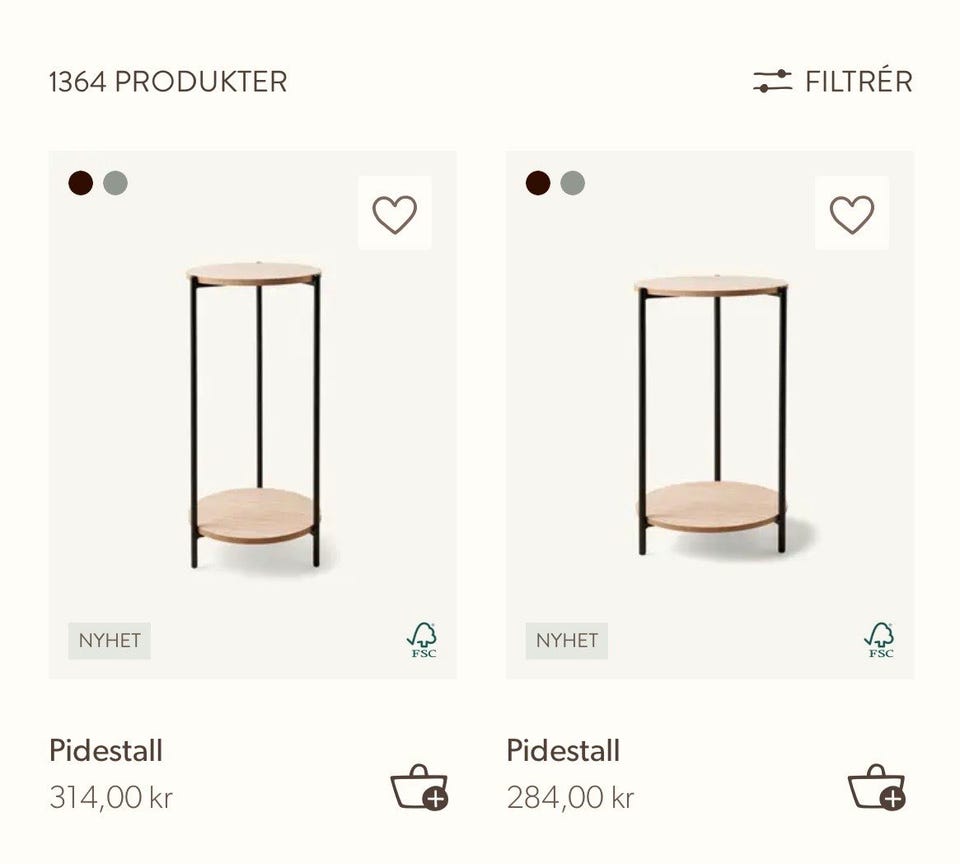
Task: Select dark brown color on 314,00 kr Pidestall
Action: 81,183
